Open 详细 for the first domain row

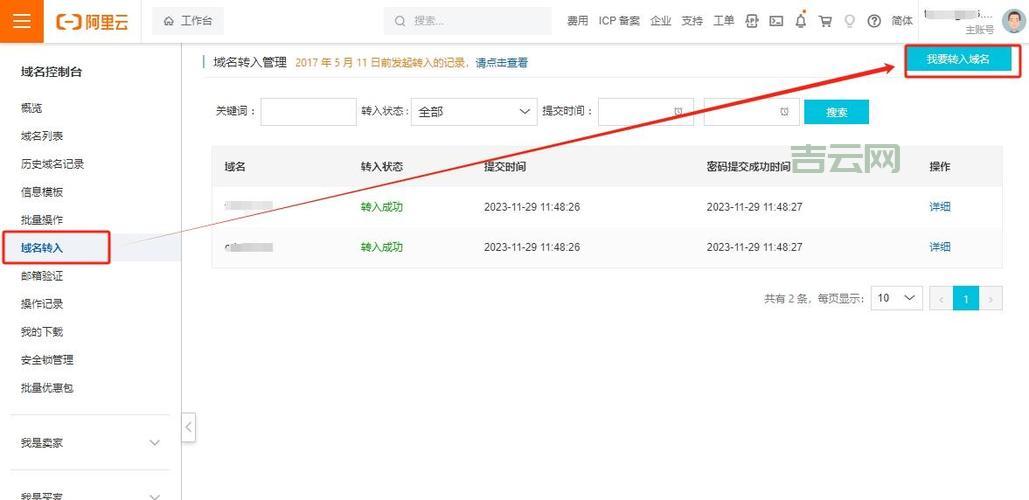point(940,207)
